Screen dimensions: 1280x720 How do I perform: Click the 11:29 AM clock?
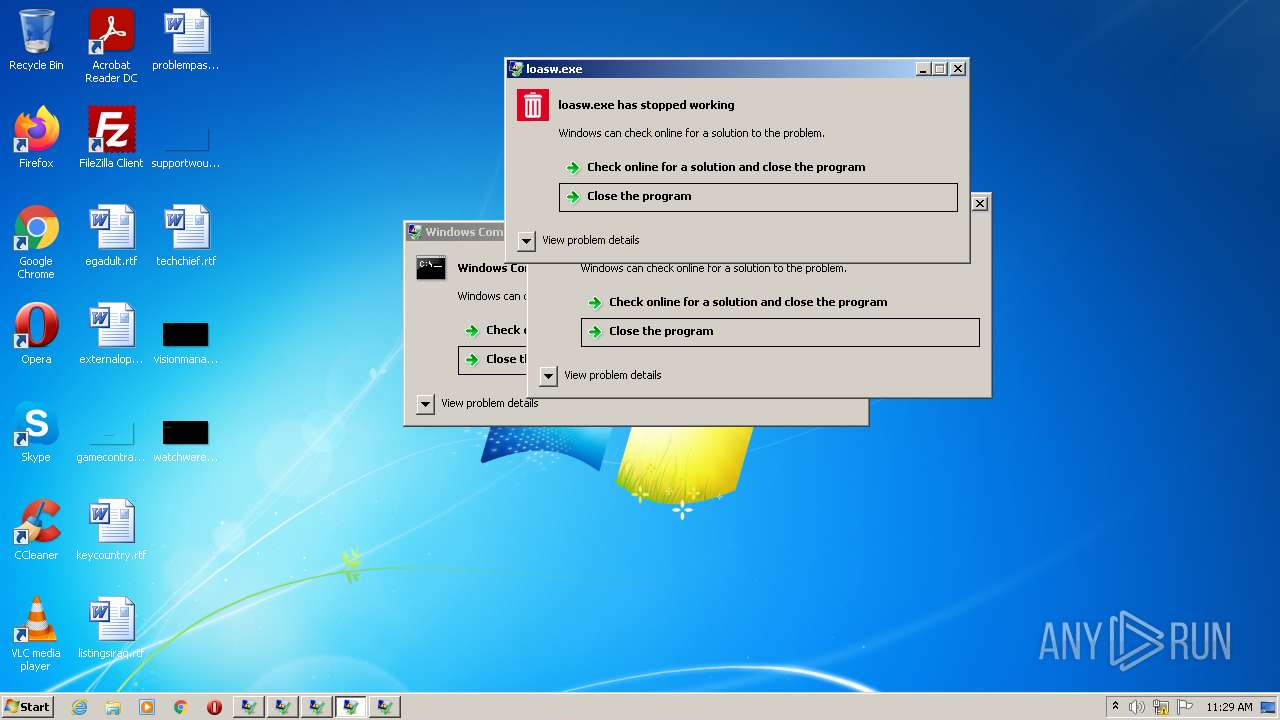click(1229, 707)
